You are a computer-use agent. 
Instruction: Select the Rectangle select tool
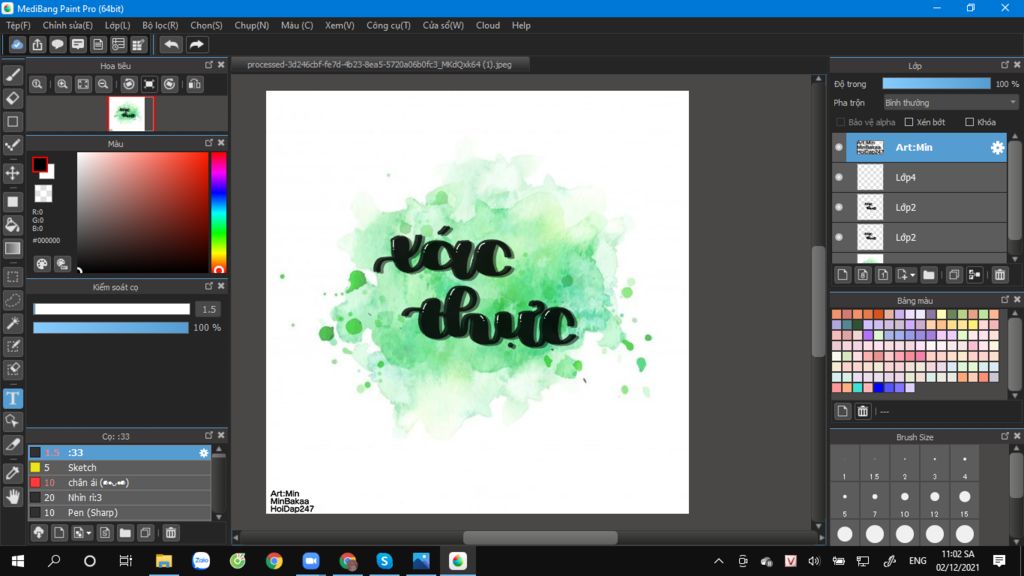[x=12, y=277]
